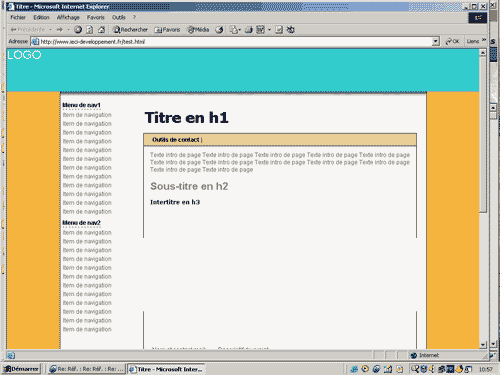This screenshot has height=375, width=500.
Task: Click the Windows flag throbber logo
Action: click(x=478, y=17)
